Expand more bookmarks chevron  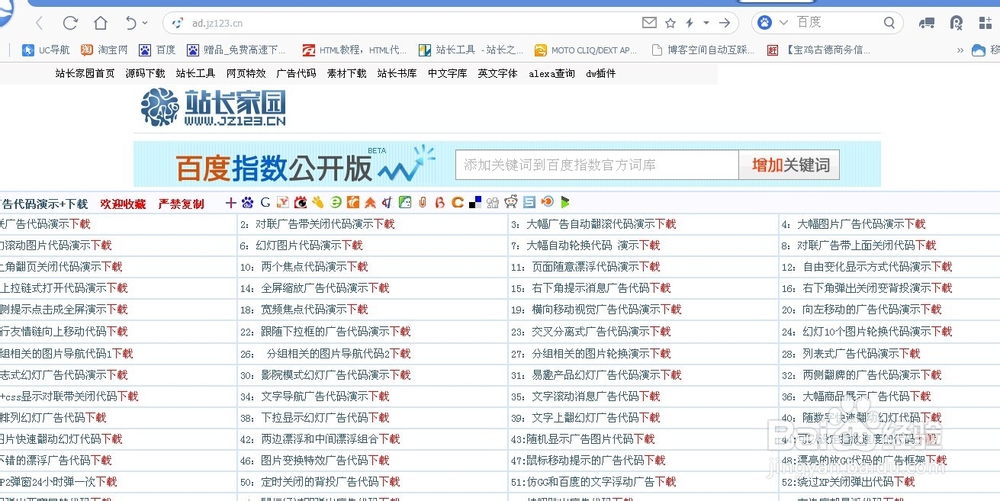[x=960, y=50]
